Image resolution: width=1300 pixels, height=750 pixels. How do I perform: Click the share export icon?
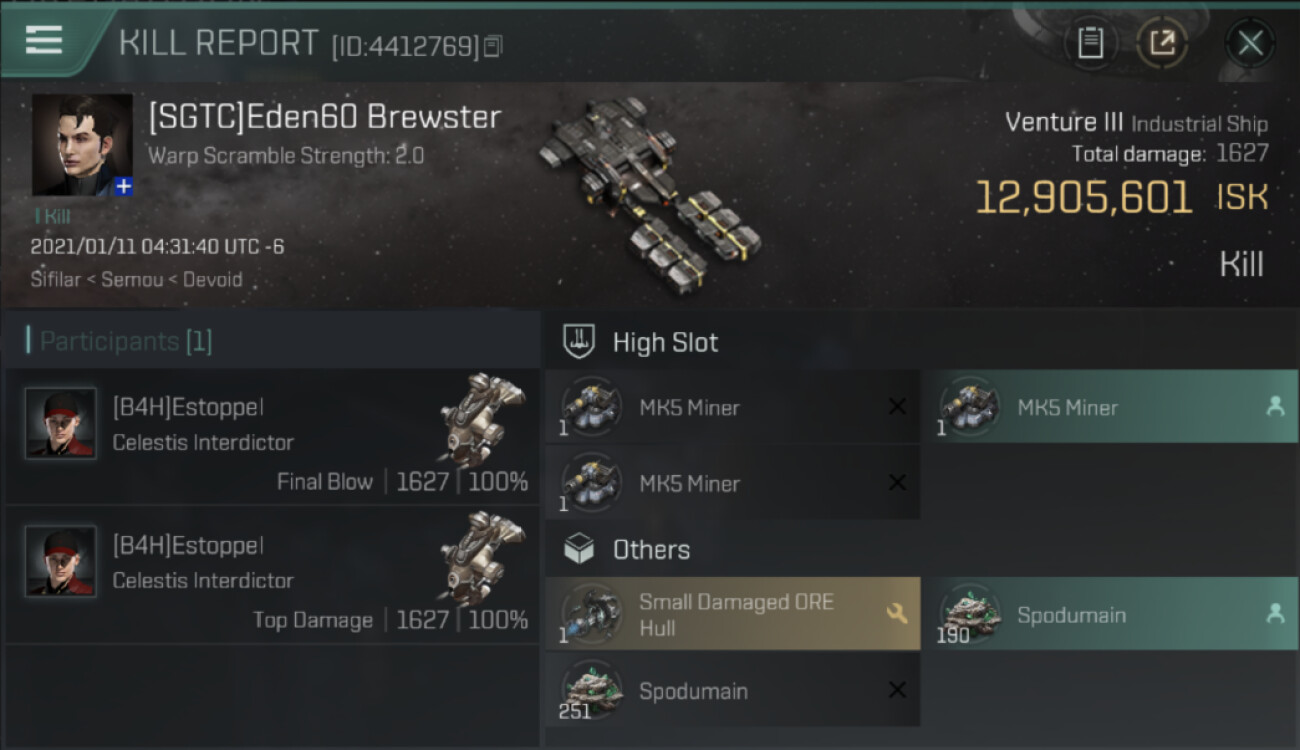click(1162, 43)
